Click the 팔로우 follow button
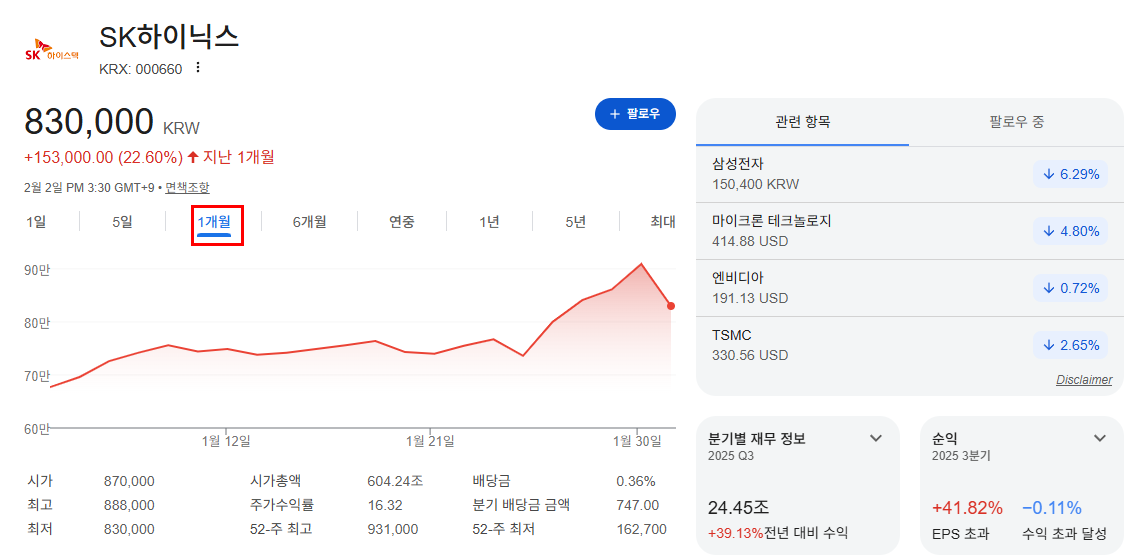Image resolution: width=1136 pixels, height=560 pixels. coord(635,114)
